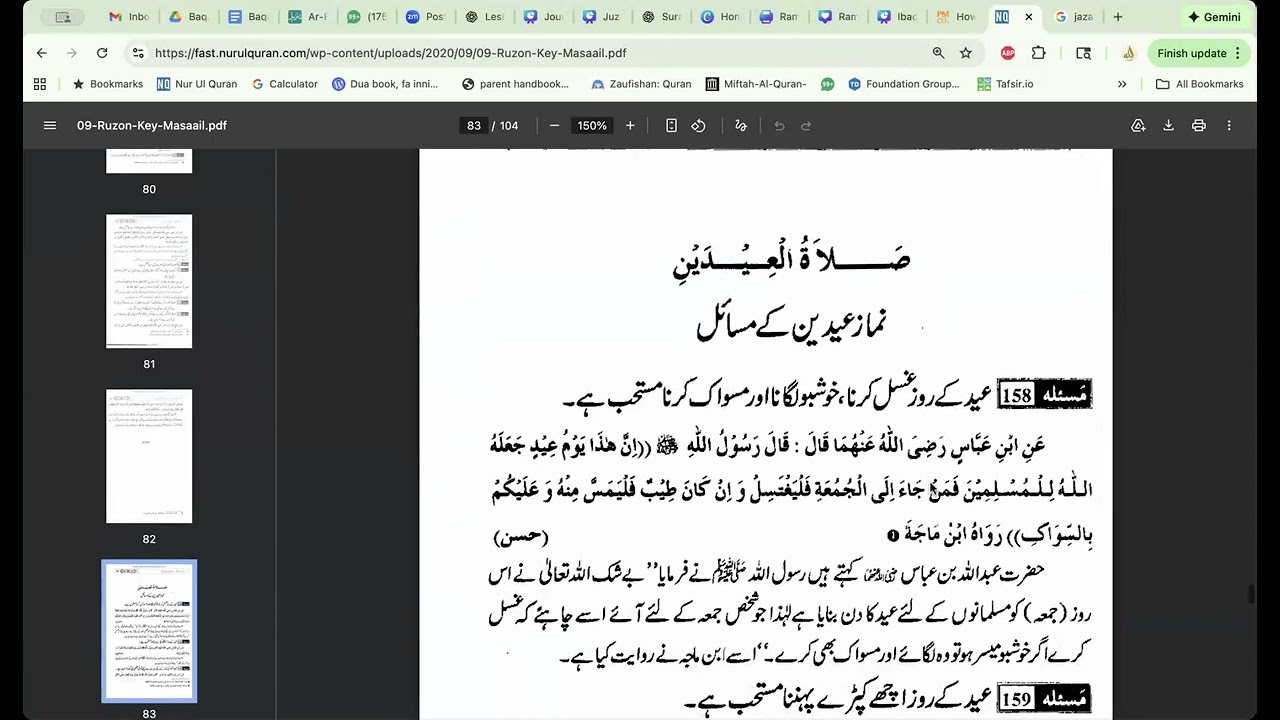Screen dimensions: 1280x720
Task: Click the masala 158 label in document
Action: 1045,395
